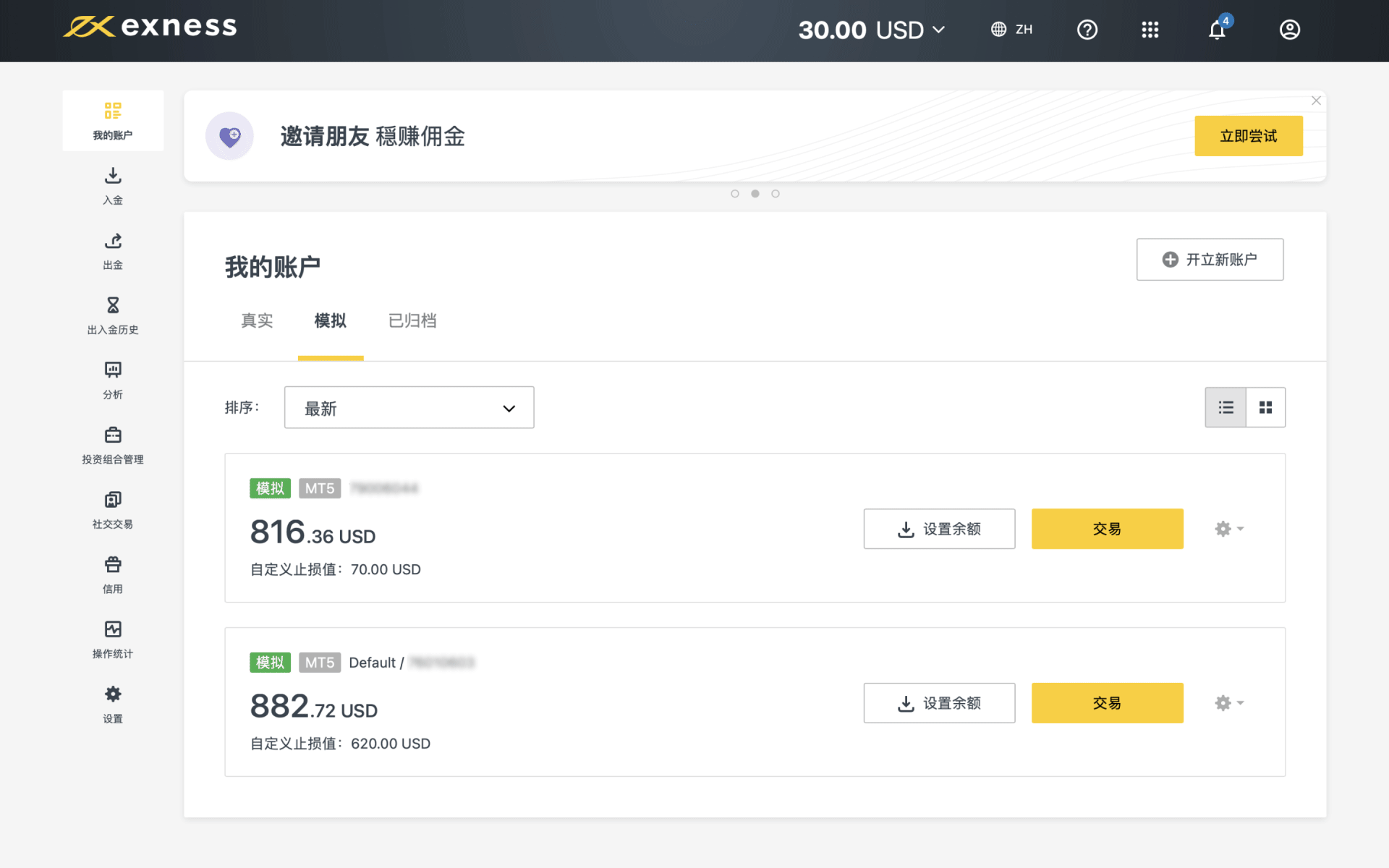Expand the 30.00 USD balance dropdown
1389x868 pixels.
[x=872, y=30]
